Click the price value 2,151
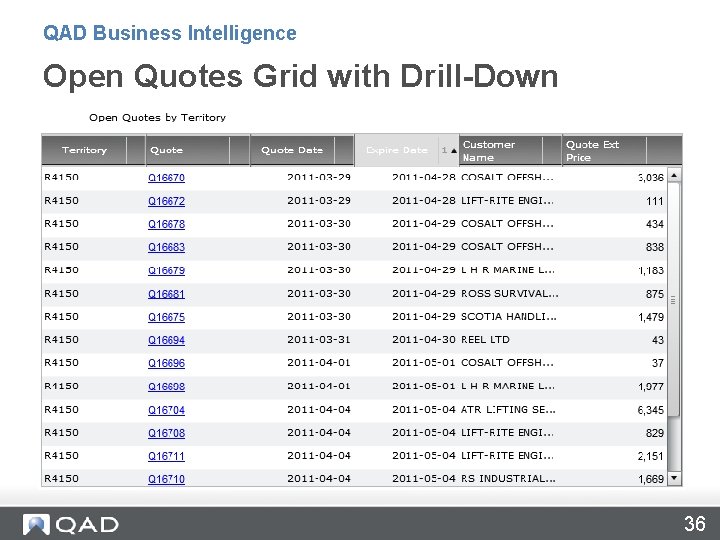The width and height of the screenshot is (720, 540). tap(651, 456)
